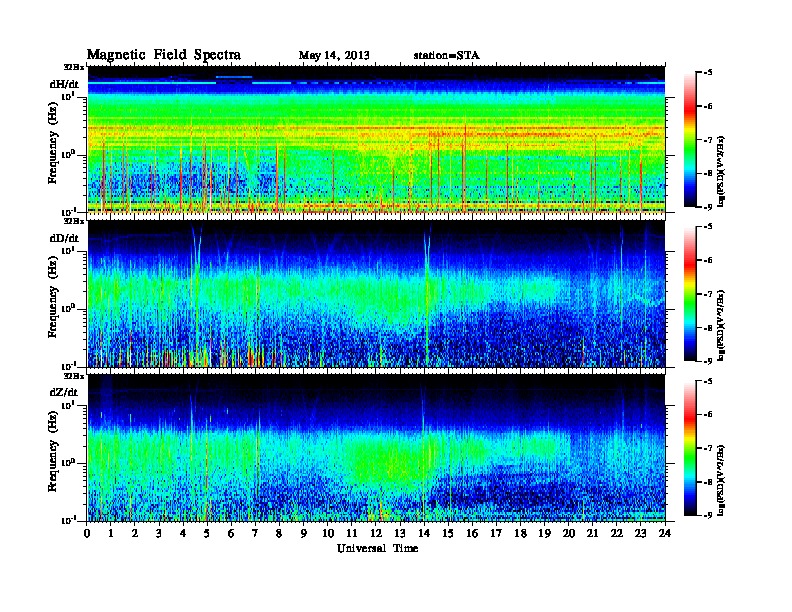Screen dimensions: 792x612
Task: Click the dD/dt 'Frequency (Hz)' axis label
Action: (53, 297)
